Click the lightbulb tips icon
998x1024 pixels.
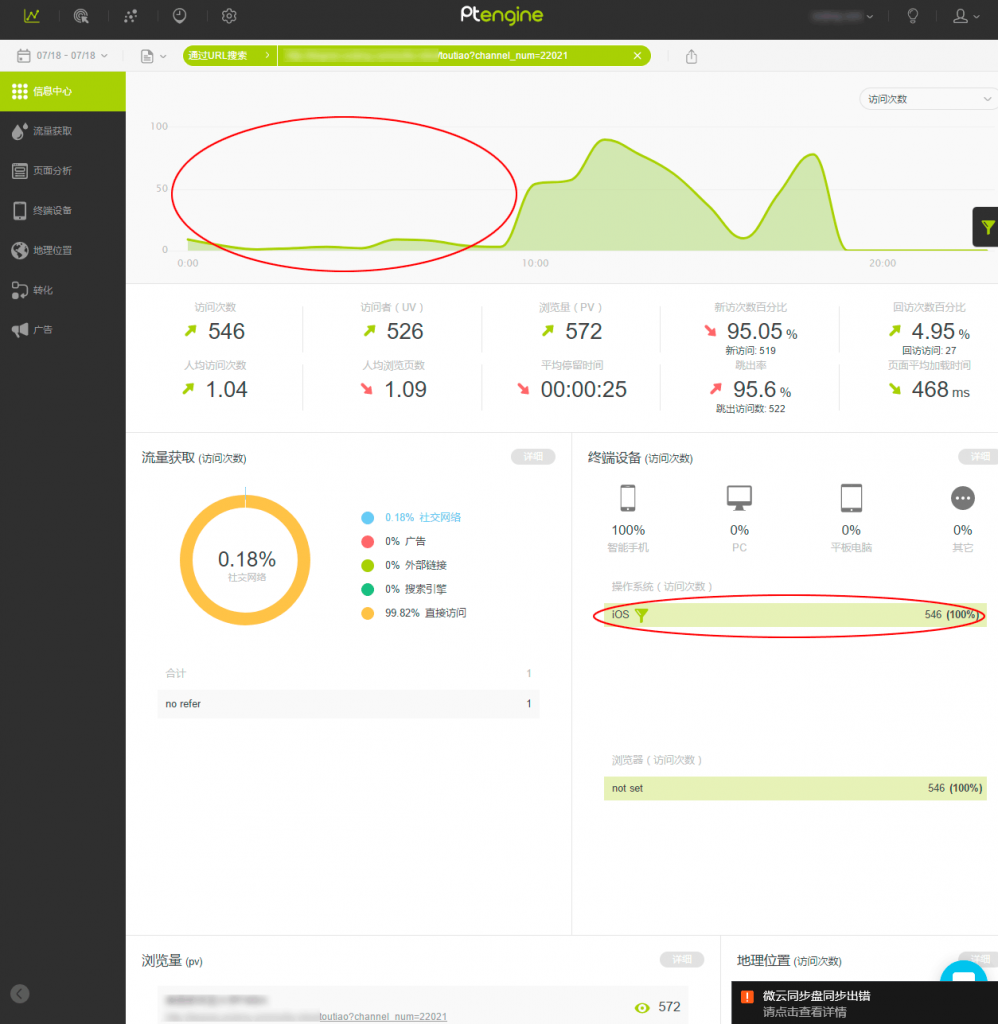click(912, 16)
